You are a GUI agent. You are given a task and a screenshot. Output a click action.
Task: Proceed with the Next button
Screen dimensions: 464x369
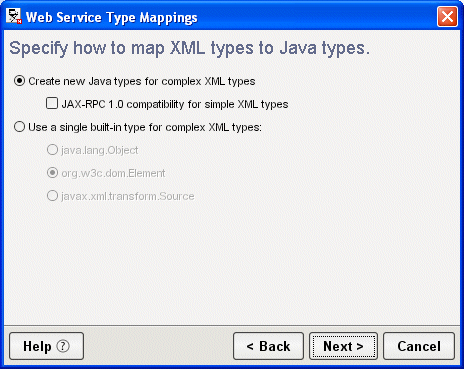(x=343, y=346)
